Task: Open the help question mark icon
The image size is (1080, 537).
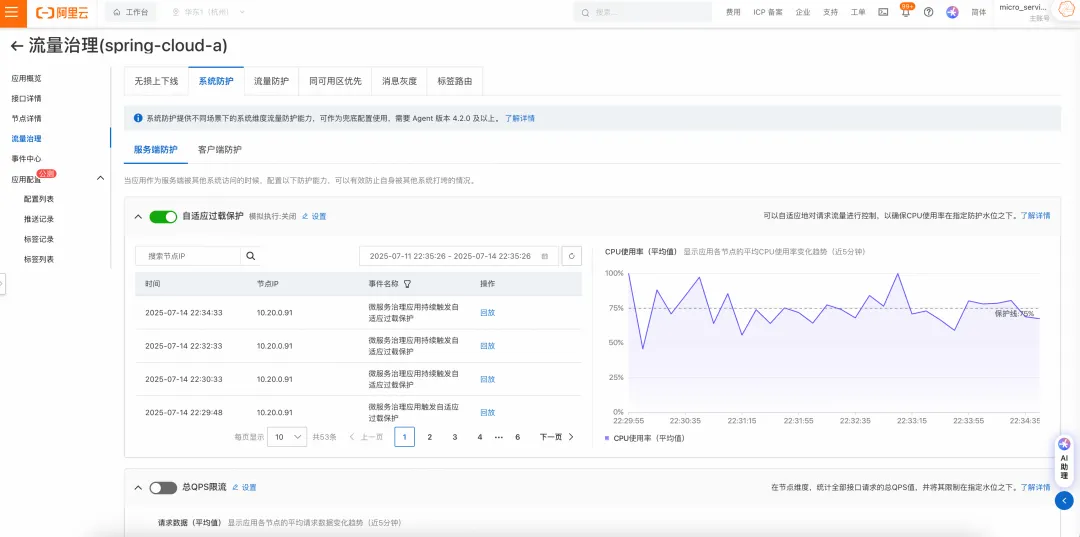Action: 928,12
